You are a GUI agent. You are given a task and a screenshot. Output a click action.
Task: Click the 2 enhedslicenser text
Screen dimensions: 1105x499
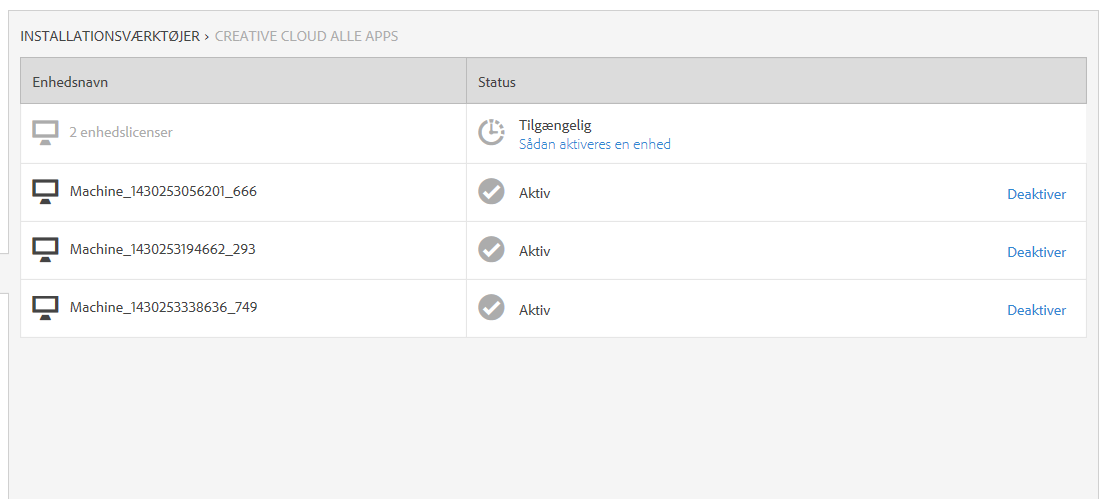(121, 132)
